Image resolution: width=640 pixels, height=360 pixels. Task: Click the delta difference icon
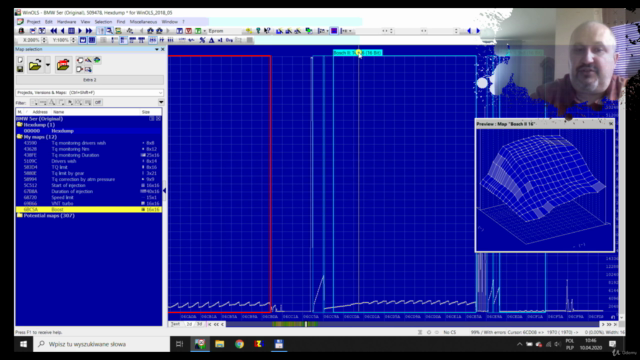click(211, 40)
